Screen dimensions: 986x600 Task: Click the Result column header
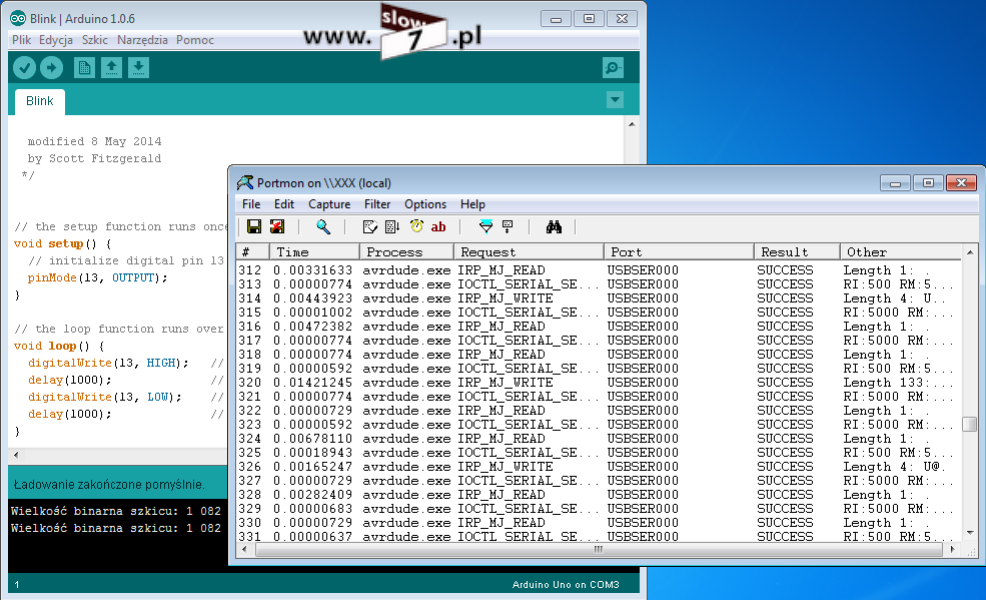coord(797,252)
